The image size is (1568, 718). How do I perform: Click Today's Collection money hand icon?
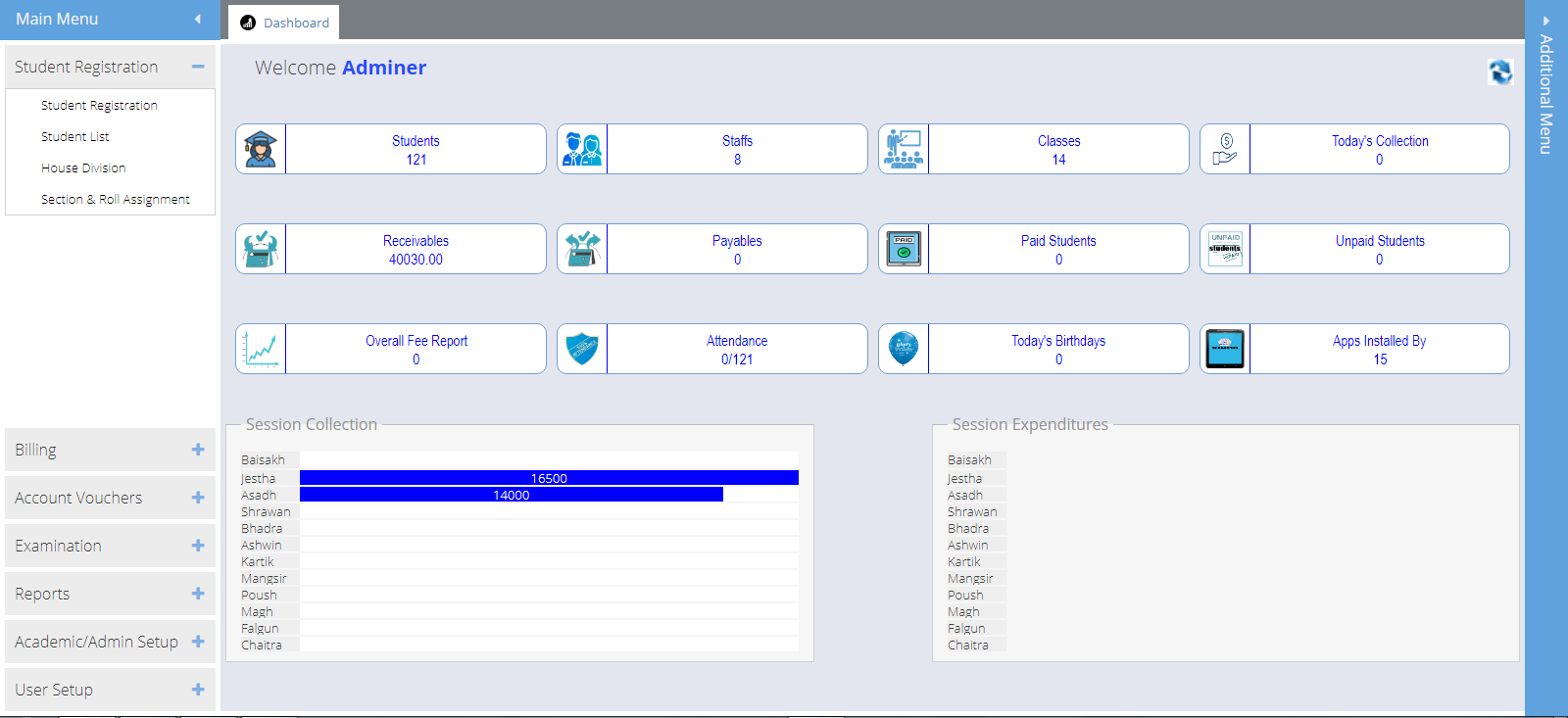[x=1225, y=149]
